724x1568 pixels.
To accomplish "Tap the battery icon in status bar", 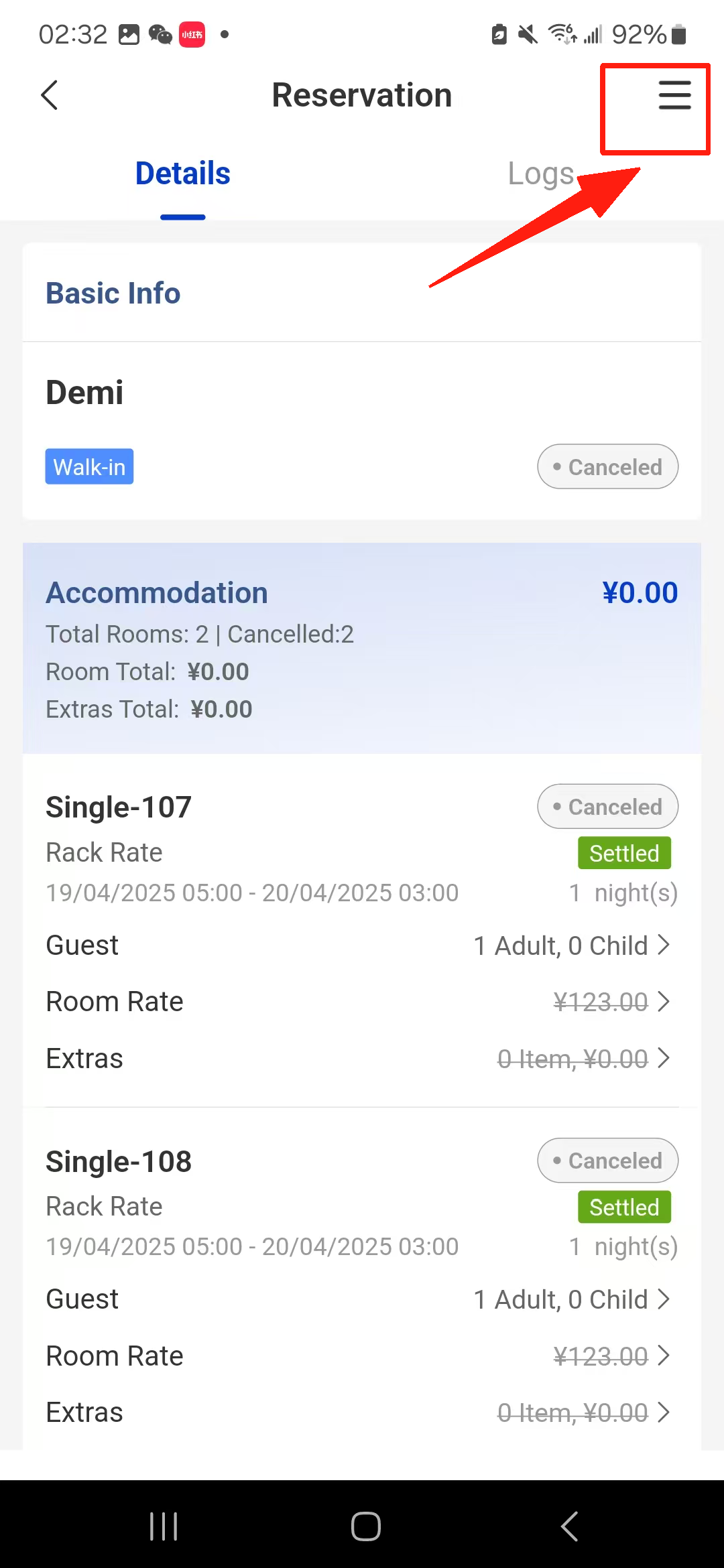I will click(678, 34).
